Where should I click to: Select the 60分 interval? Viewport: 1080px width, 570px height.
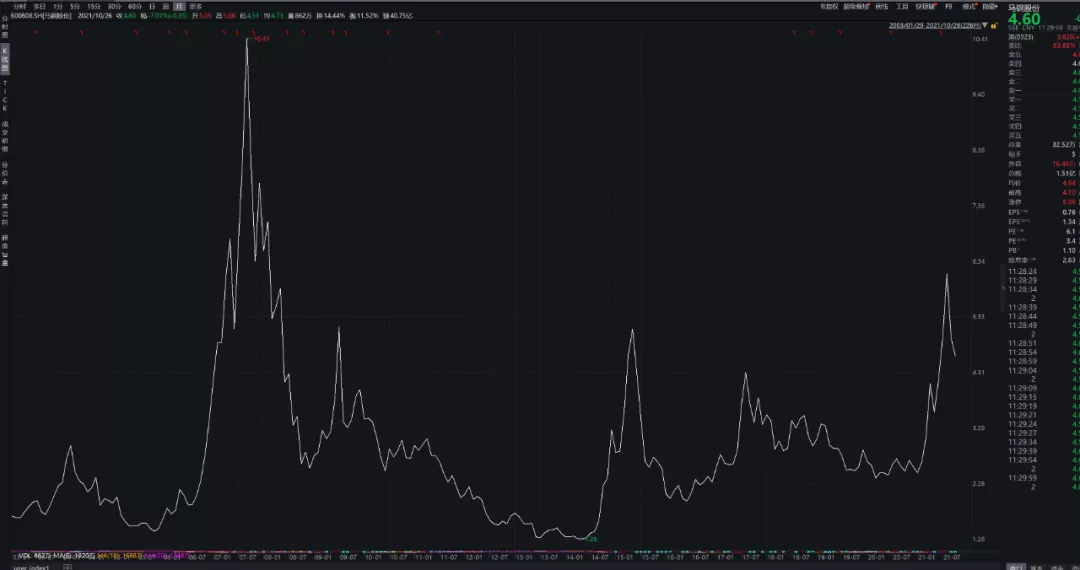tap(135, 6)
